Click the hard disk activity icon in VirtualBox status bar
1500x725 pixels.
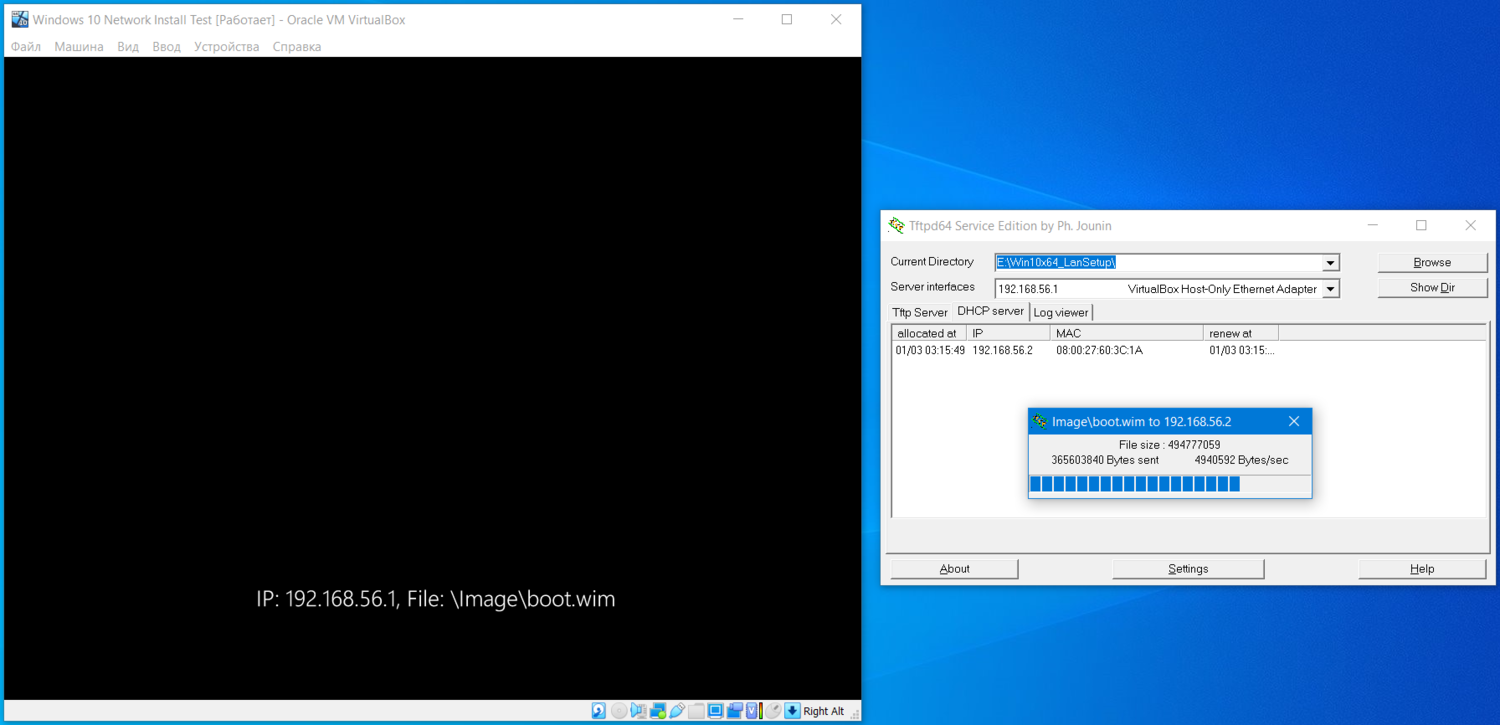598,711
